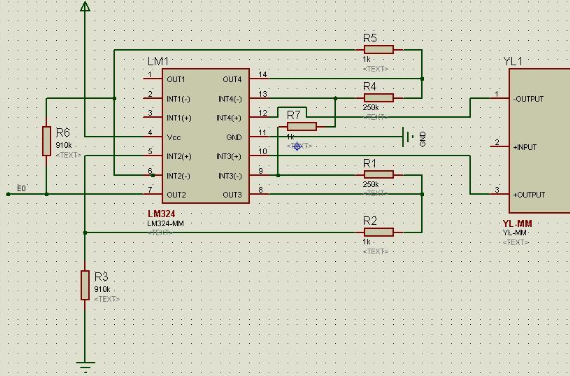
Task: Select the R5 resistor symbol
Action: [x=378, y=49]
